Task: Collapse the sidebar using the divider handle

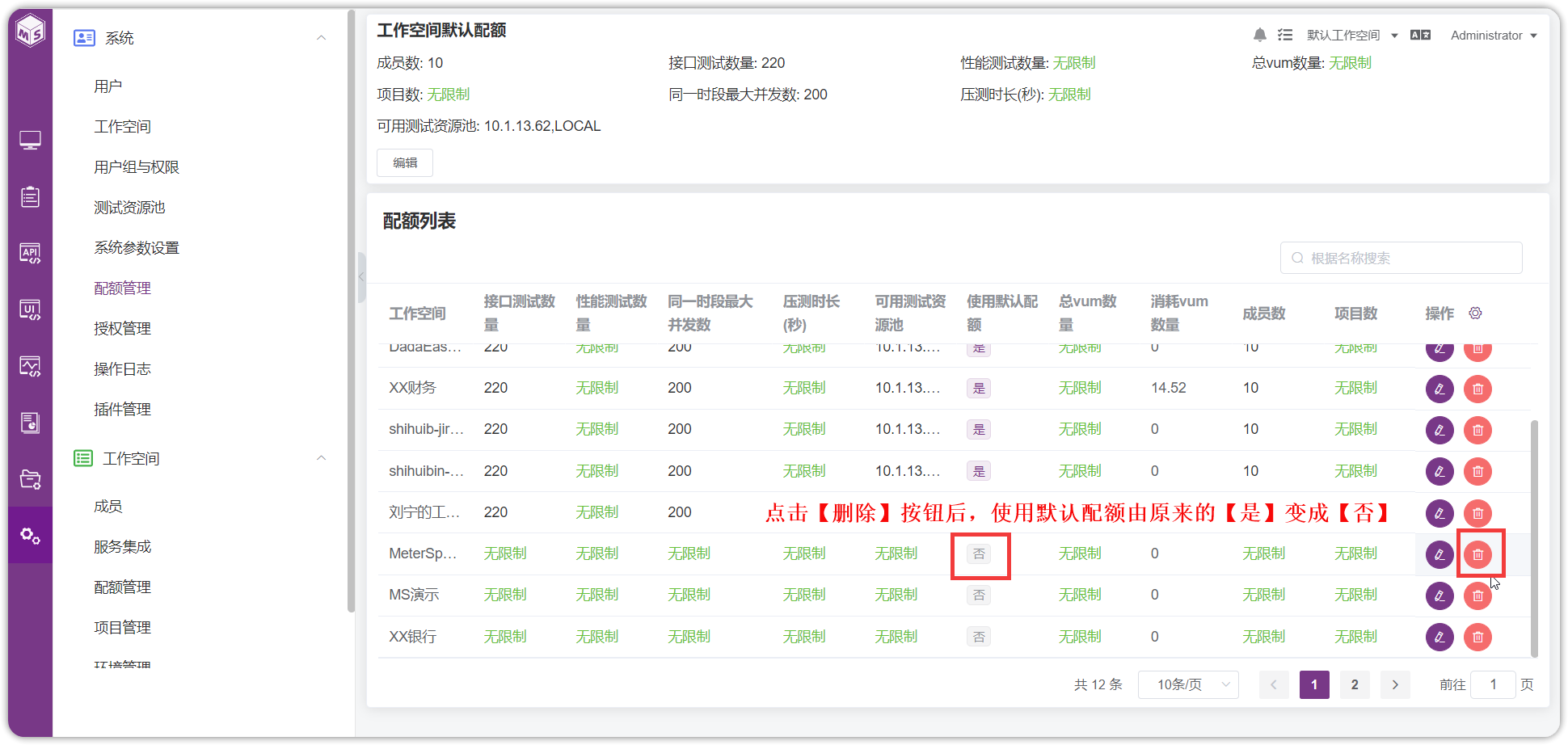Action: [x=361, y=276]
